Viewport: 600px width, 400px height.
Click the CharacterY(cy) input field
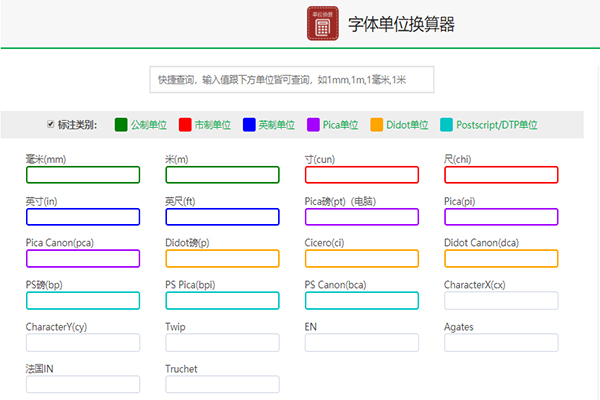coord(83,343)
